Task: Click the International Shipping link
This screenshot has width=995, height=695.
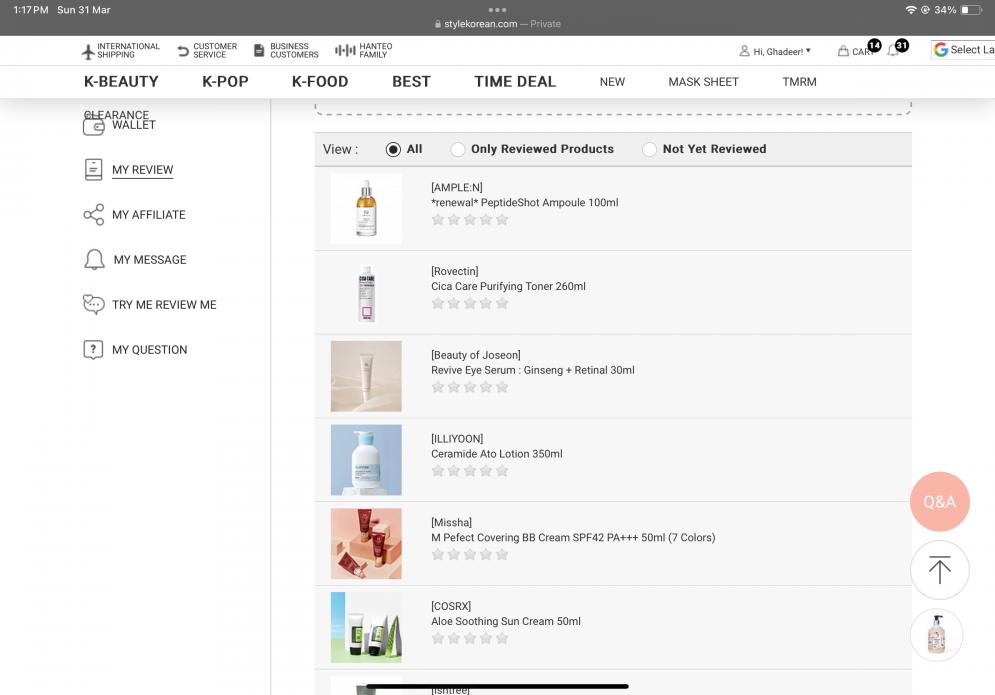Action: tap(120, 50)
